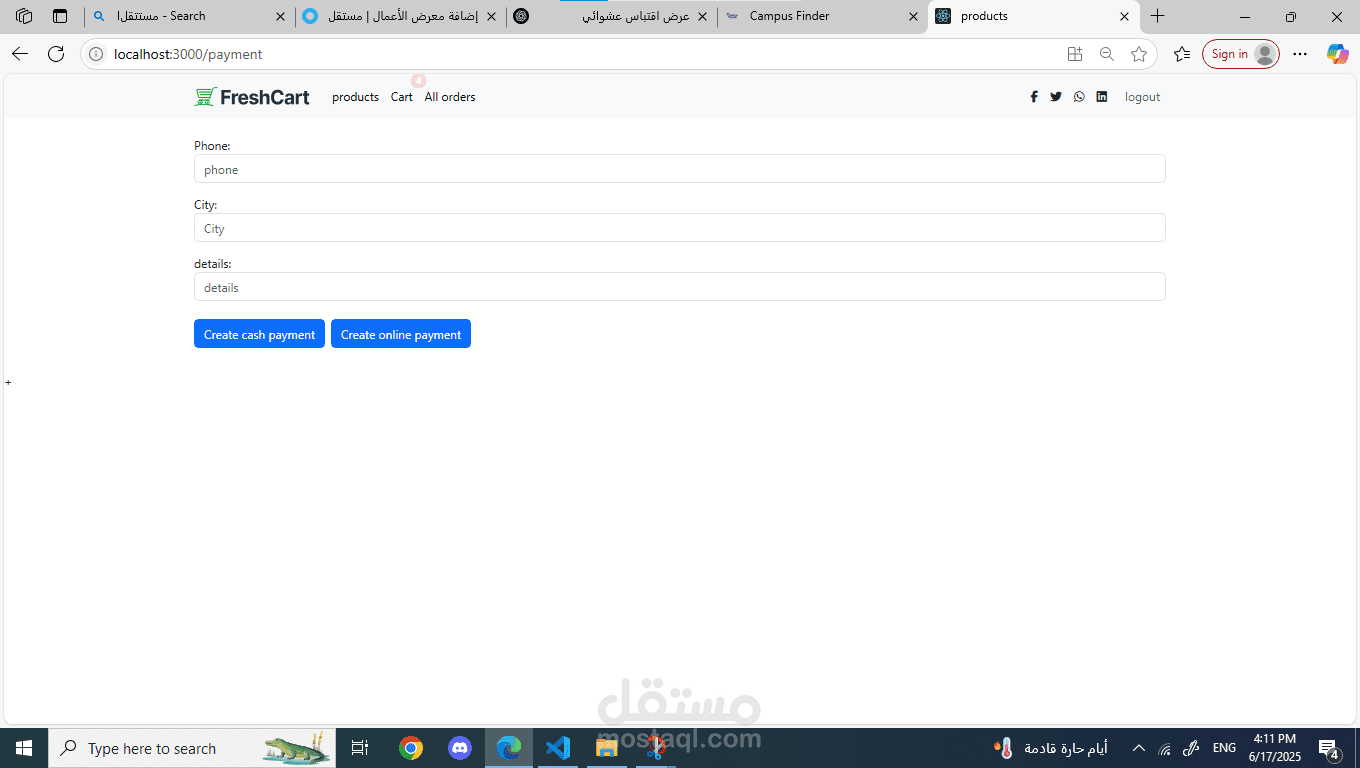1360x768 pixels.
Task: View site information icon in address bar
Action: click(96, 54)
